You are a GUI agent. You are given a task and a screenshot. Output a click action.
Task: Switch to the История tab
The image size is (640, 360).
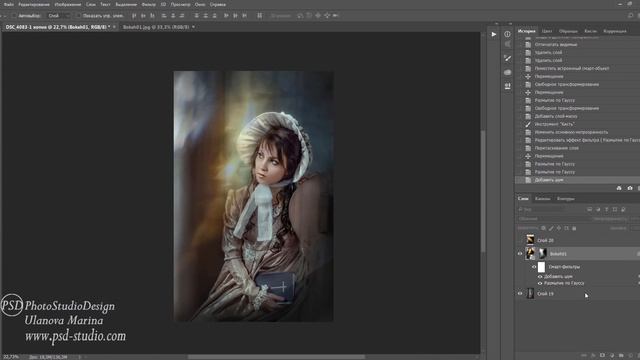527,31
